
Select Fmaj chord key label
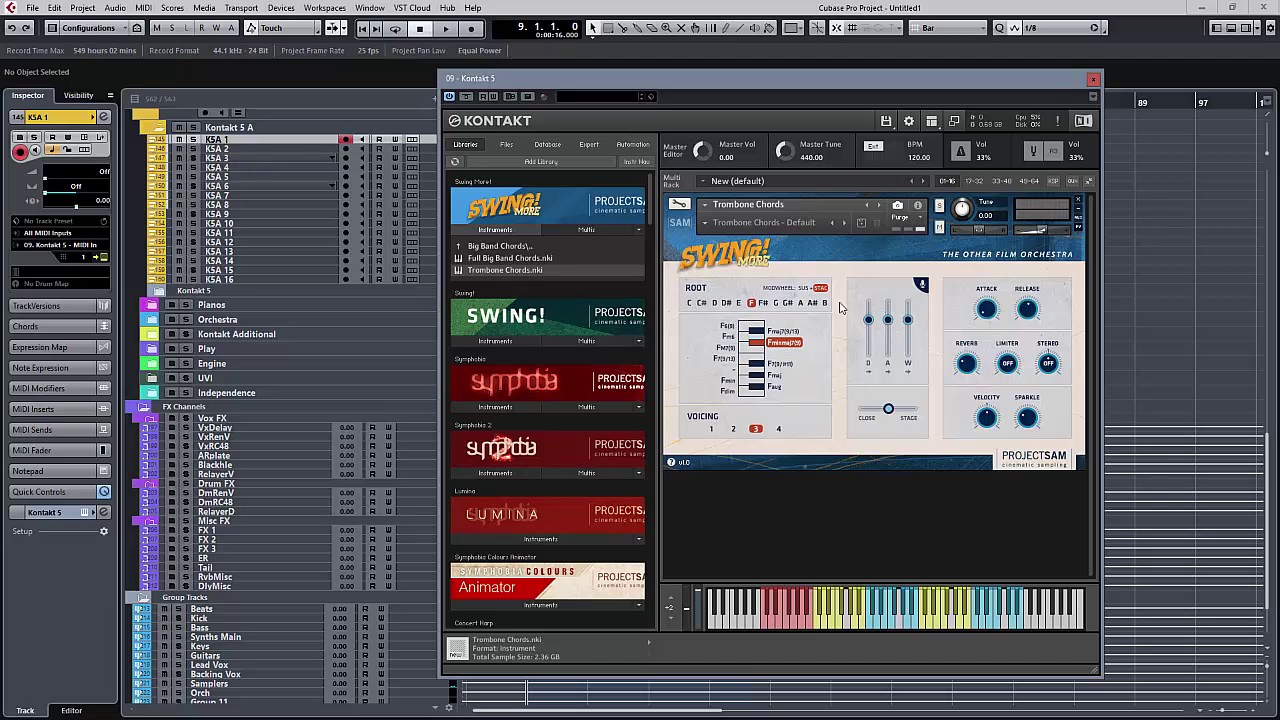click(x=774, y=376)
